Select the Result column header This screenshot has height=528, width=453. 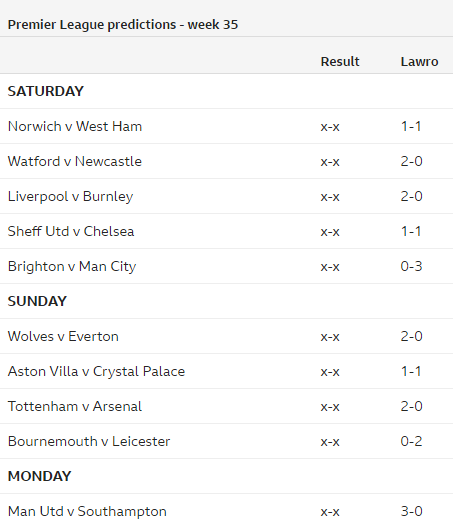click(x=340, y=62)
